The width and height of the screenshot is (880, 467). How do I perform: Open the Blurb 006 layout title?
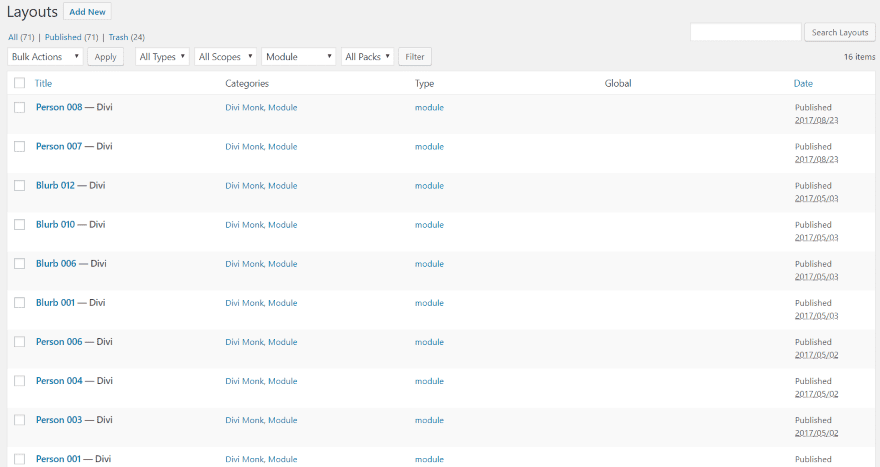point(56,263)
